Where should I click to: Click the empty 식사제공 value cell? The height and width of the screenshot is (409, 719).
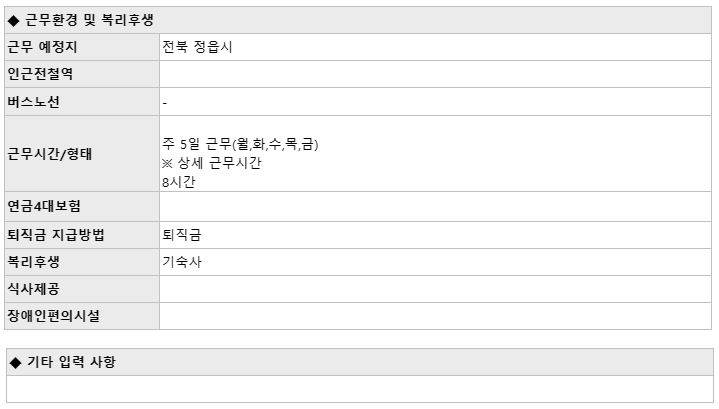(436, 289)
